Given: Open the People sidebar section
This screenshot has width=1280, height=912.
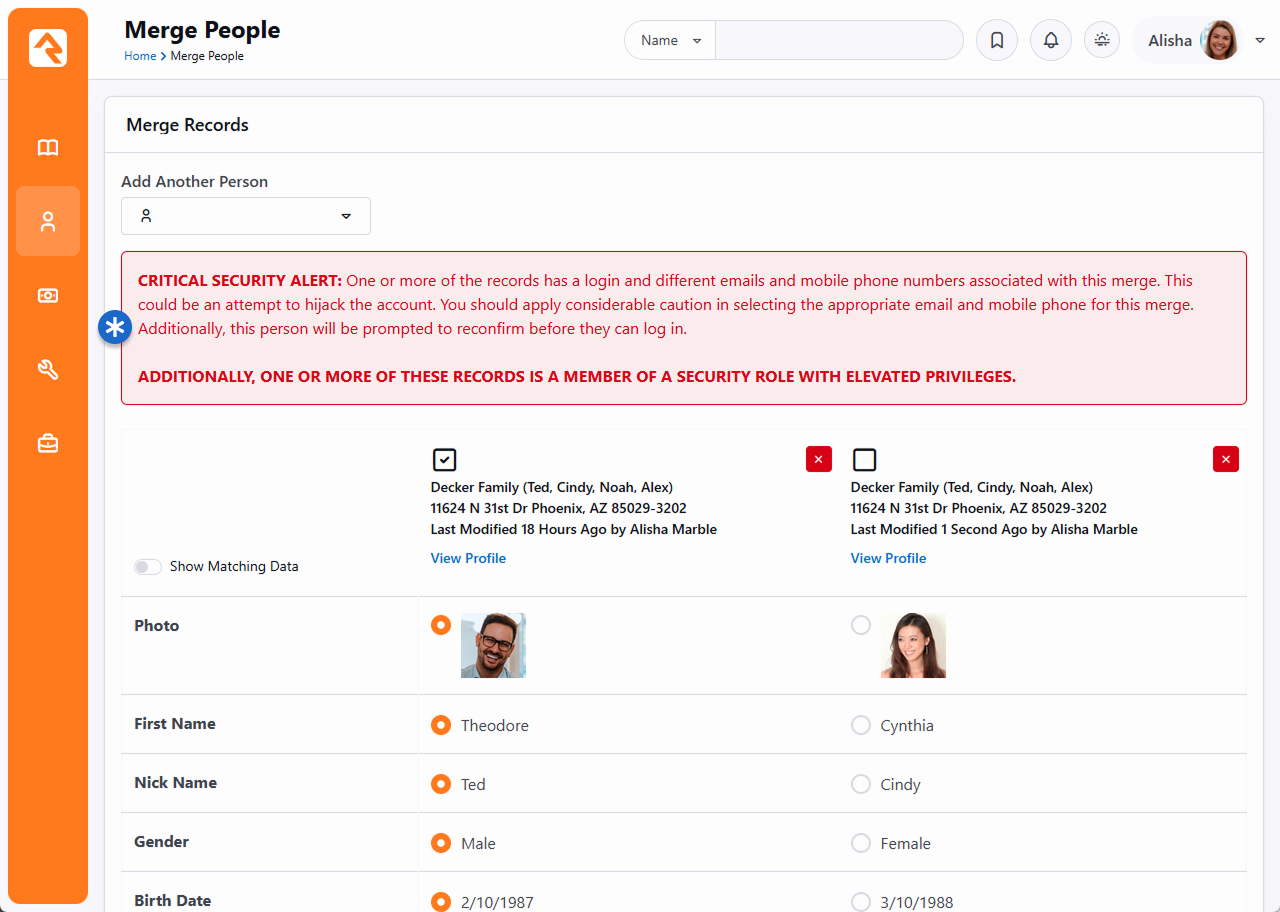Looking at the screenshot, I should (x=48, y=221).
